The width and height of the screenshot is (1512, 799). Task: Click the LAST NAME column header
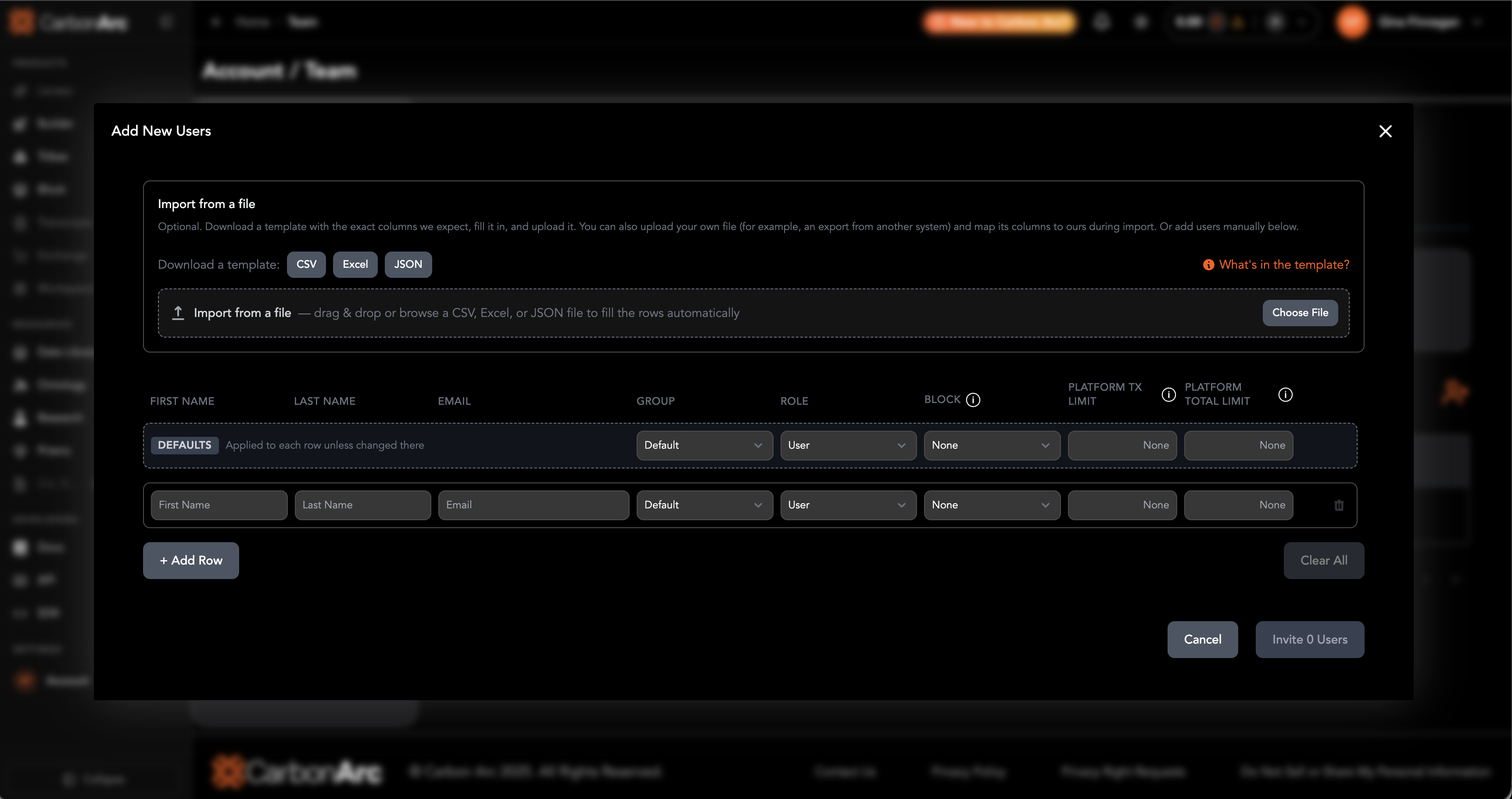point(325,402)
